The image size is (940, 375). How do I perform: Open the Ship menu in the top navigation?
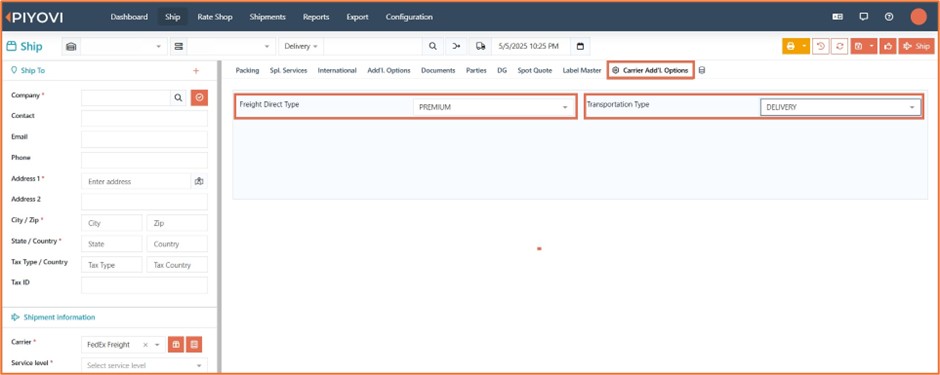point(173,17)
